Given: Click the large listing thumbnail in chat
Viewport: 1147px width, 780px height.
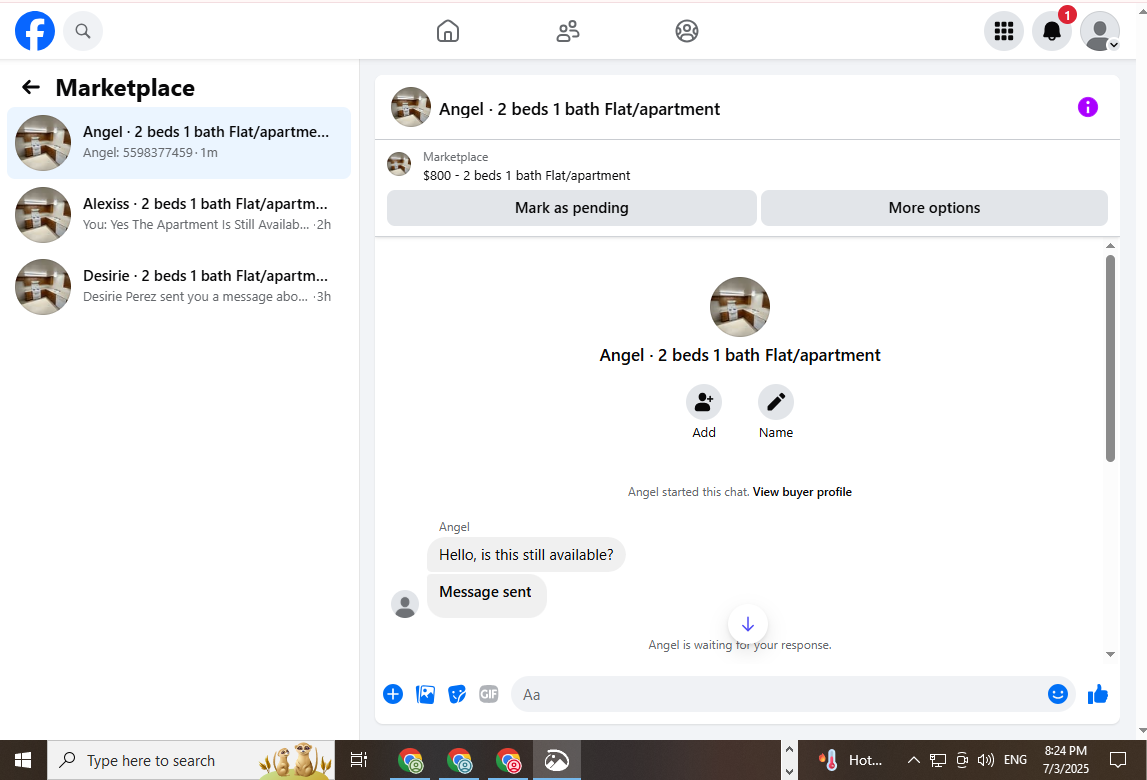Looking at the screenshot, I should click(740, 307).
